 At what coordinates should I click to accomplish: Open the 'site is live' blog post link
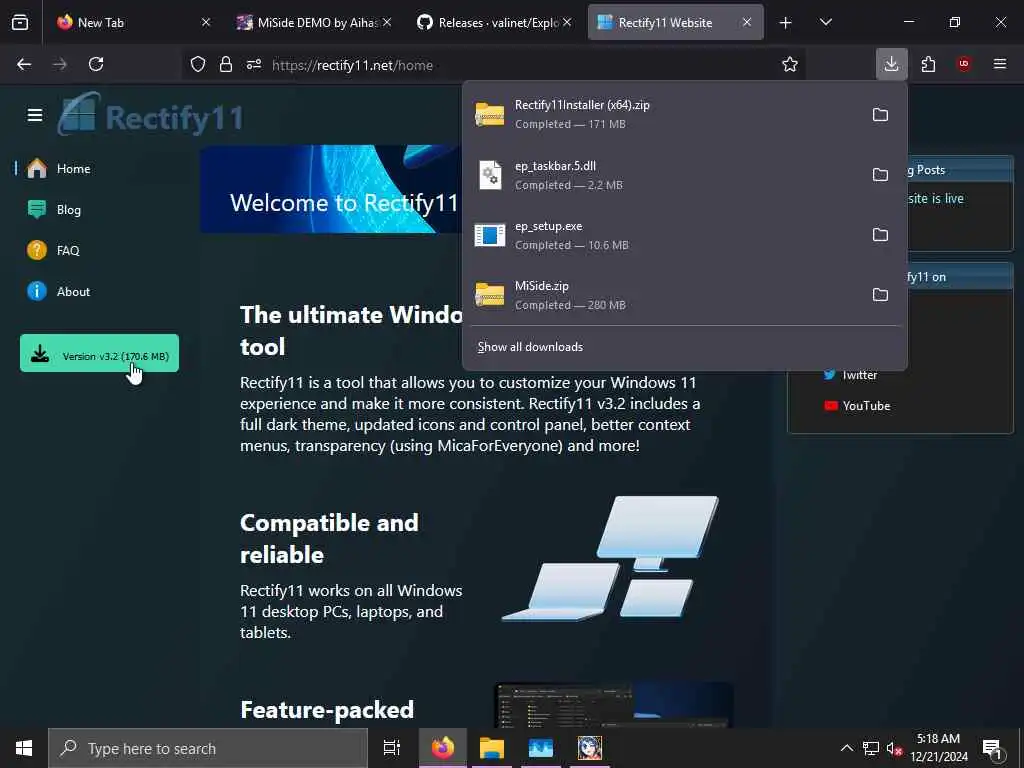click(x=936, y=199)
